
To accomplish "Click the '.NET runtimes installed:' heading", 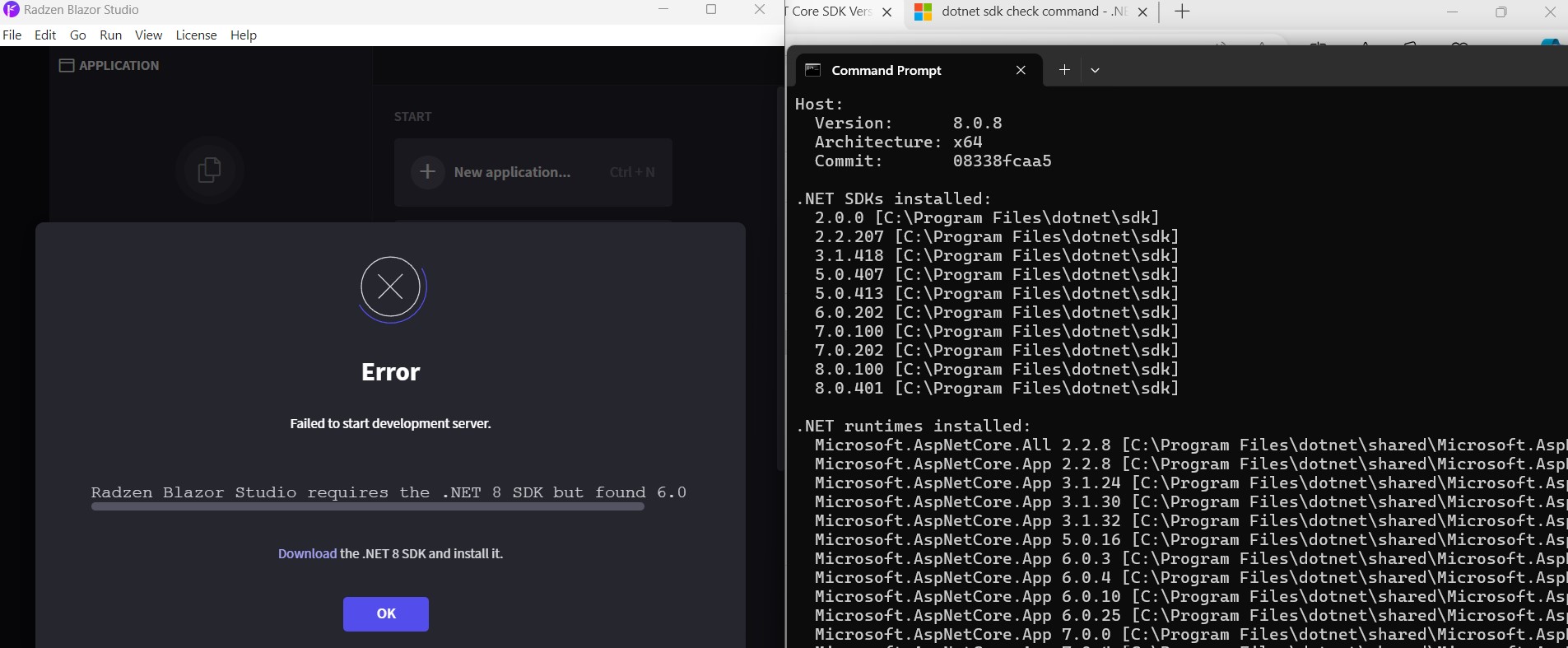I will (913, 426).
